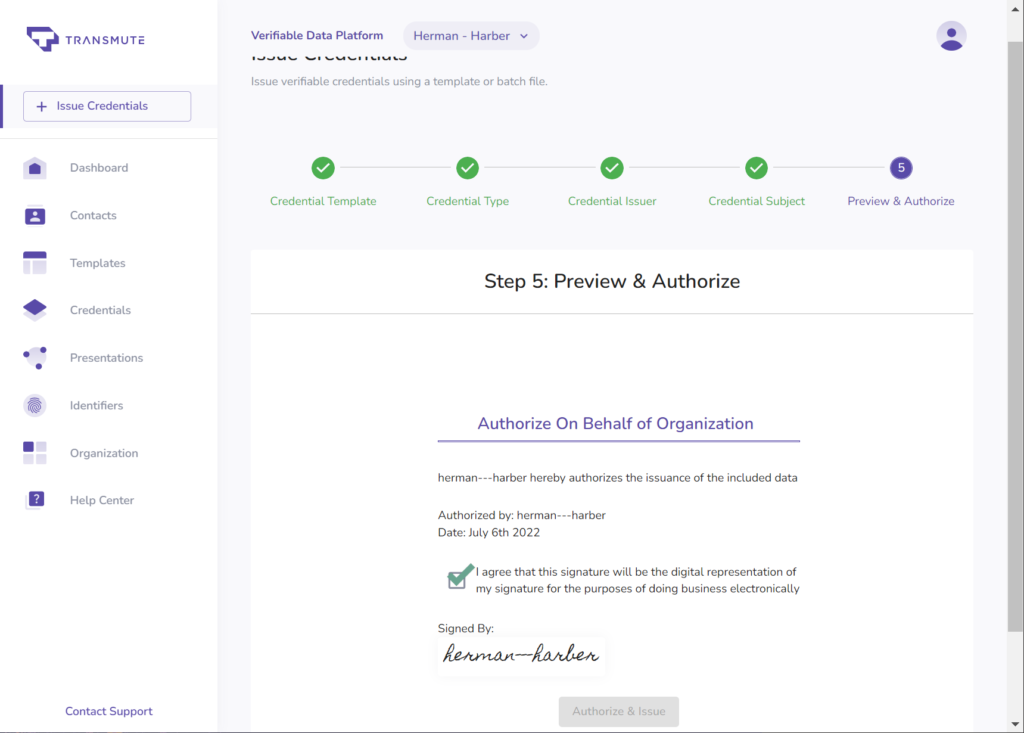
Task: Click the Credential Issuer step label
Action: tap(612, 201)
